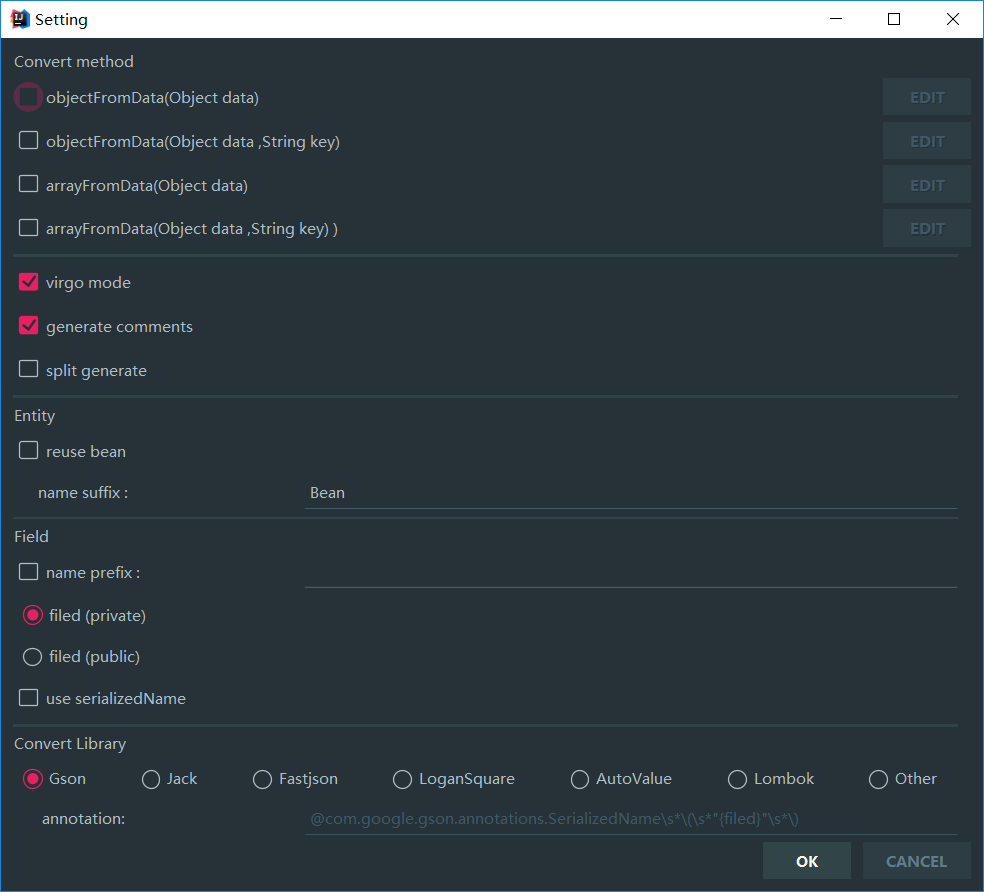Enable arrayFromData(Object data, String key) option
The image size is (984, 892).
click(x=29, y=228)
